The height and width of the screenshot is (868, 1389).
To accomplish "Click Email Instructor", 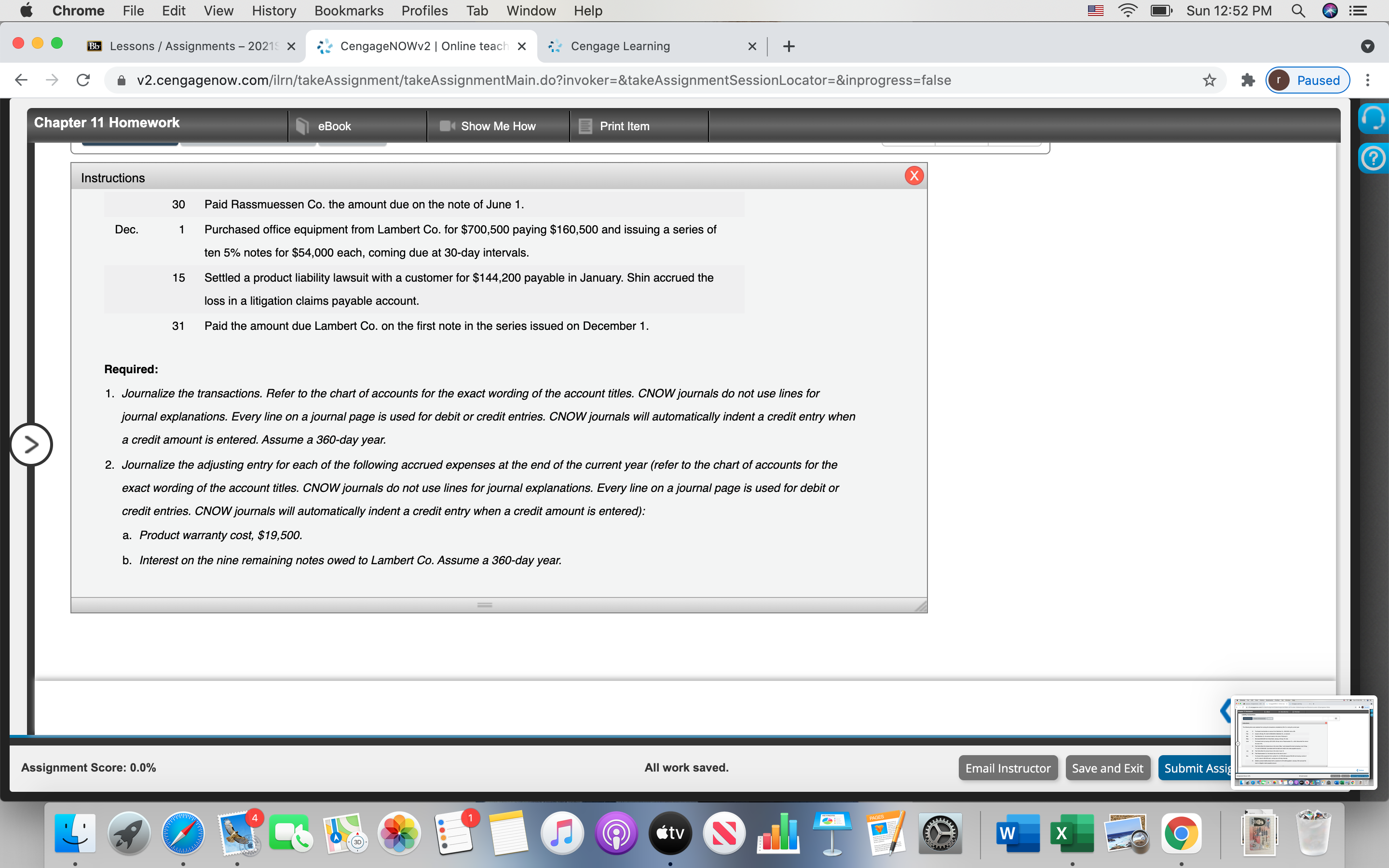I will coord(1008,768).
